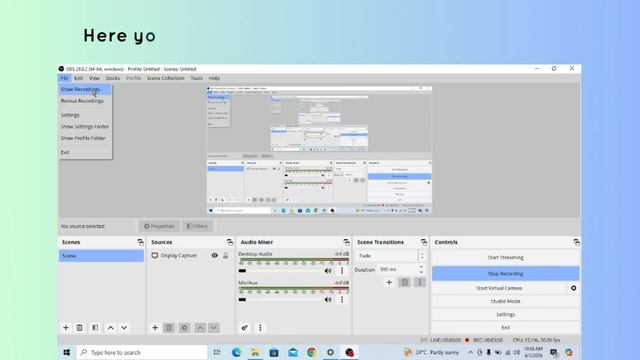The image size is (640, 360).
Task: Open Edit menu
Action: coord(78,78)
